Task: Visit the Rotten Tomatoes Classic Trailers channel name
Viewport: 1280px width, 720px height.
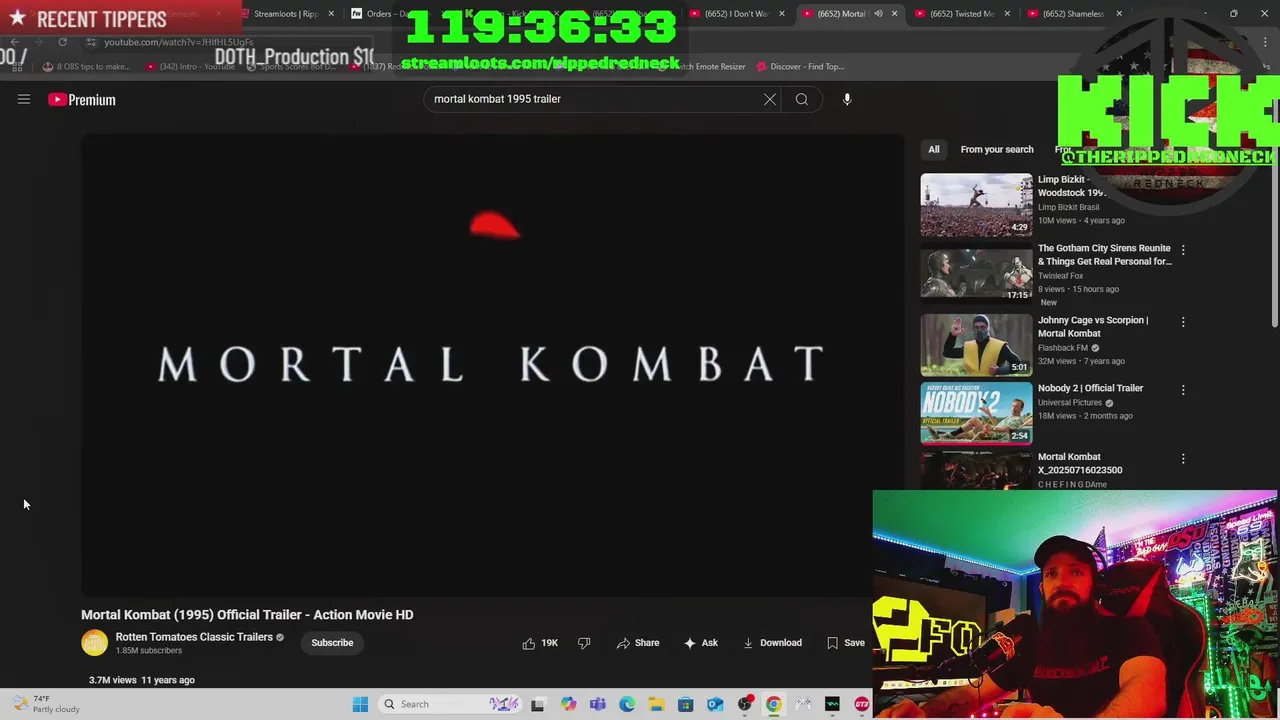Action: pyautogui.click(x=194, y=637)
